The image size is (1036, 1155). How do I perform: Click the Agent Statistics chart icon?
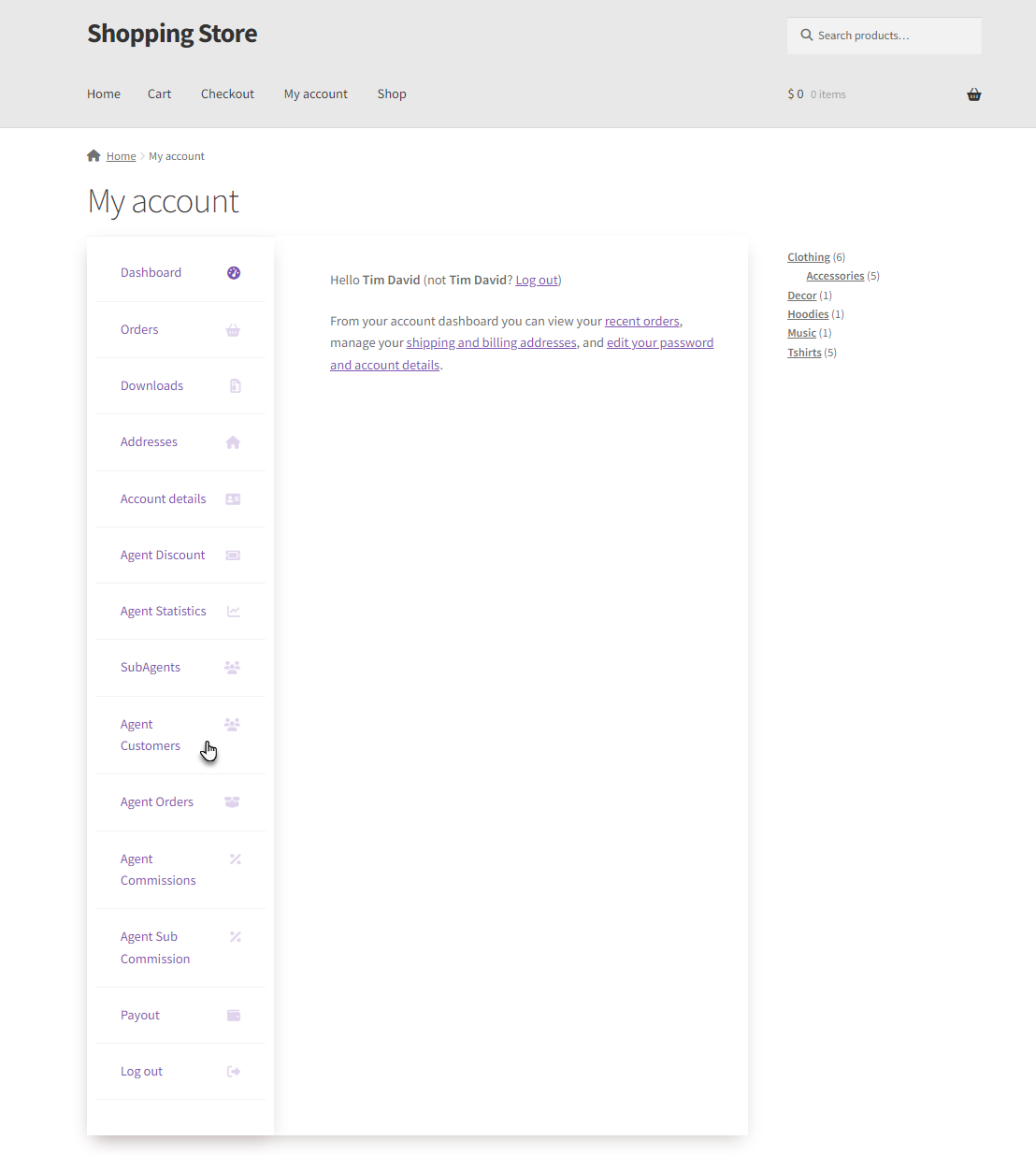click(234, 612)
